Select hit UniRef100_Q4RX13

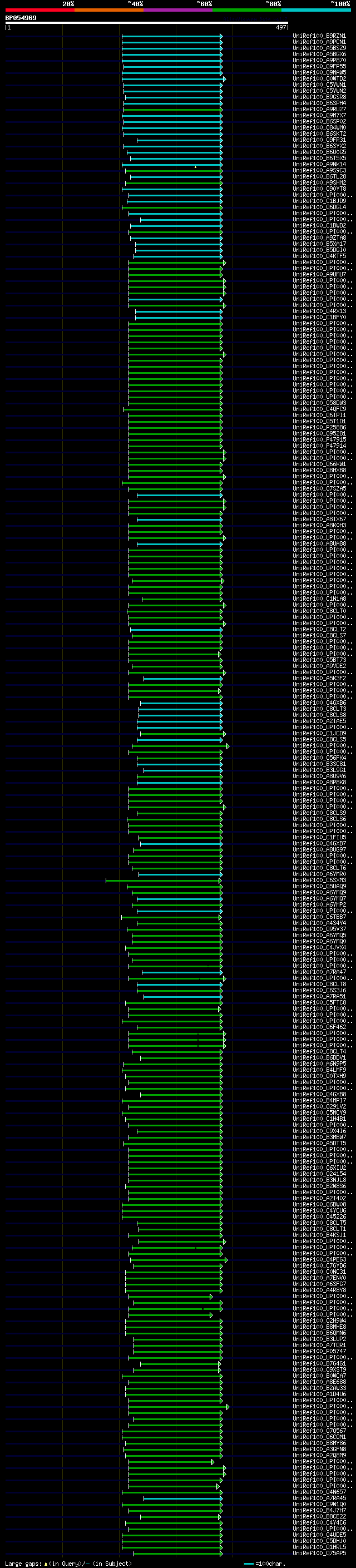319,311
